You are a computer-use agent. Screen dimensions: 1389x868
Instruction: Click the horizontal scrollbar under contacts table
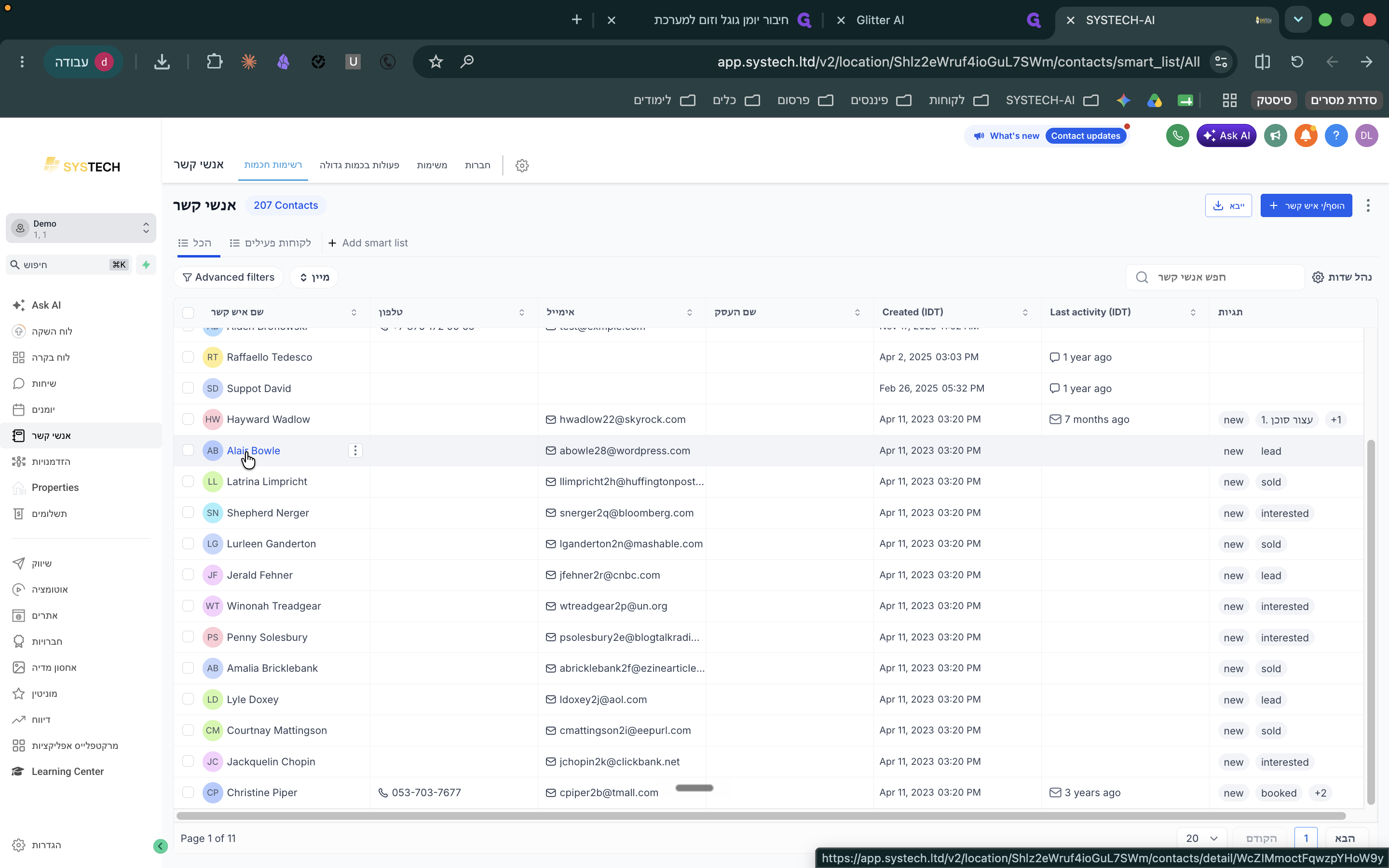point(761,816)
